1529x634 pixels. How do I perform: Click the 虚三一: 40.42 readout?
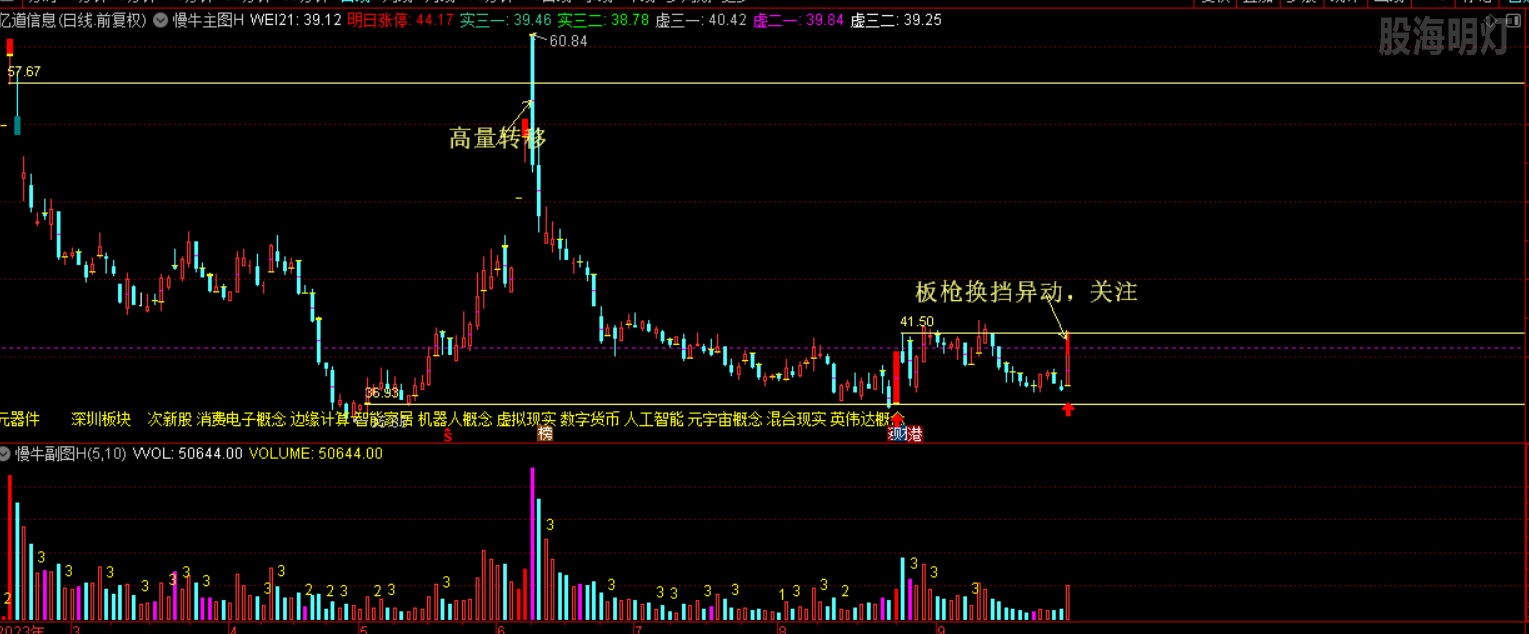701,19
